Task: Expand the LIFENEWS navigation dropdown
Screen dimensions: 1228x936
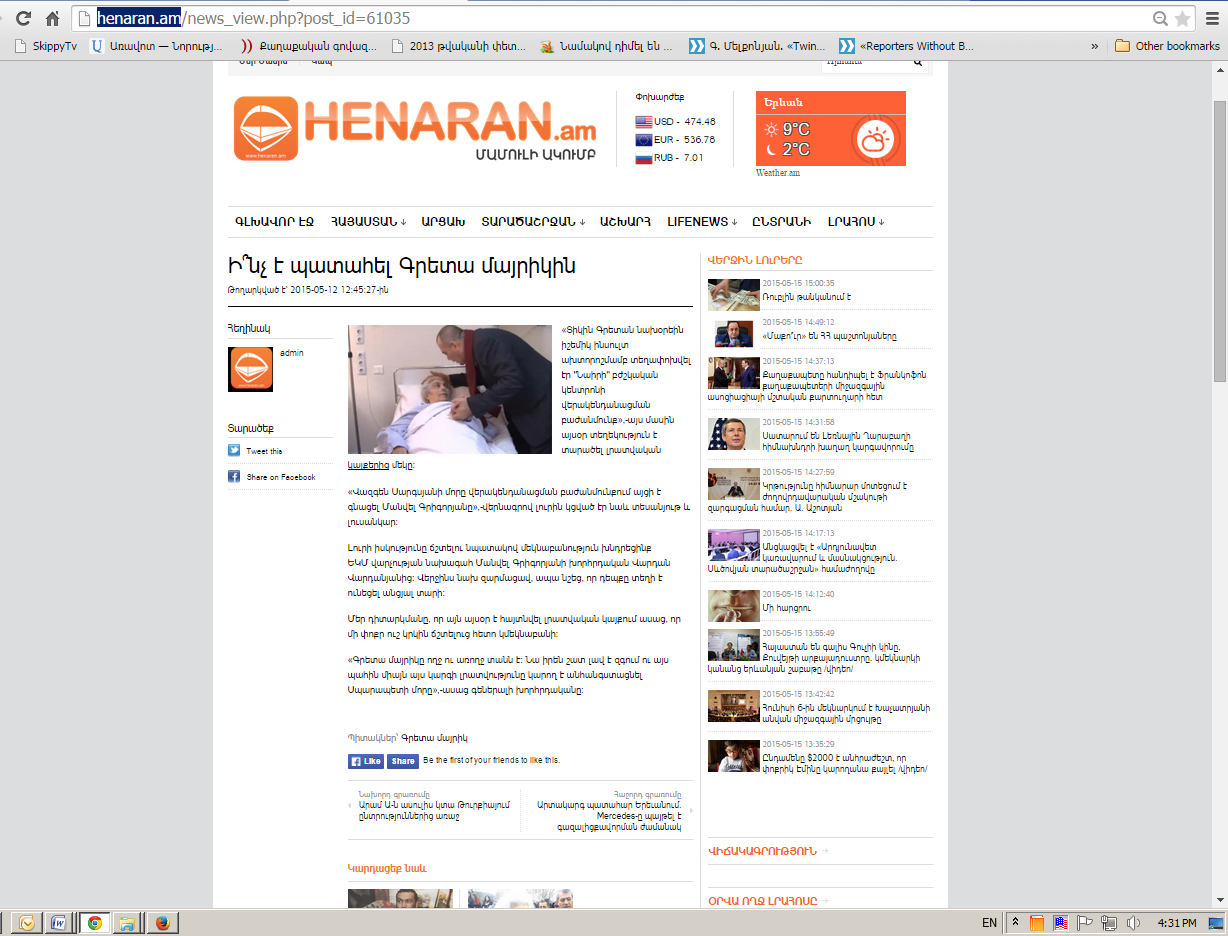Action: (x=702, y=222)
